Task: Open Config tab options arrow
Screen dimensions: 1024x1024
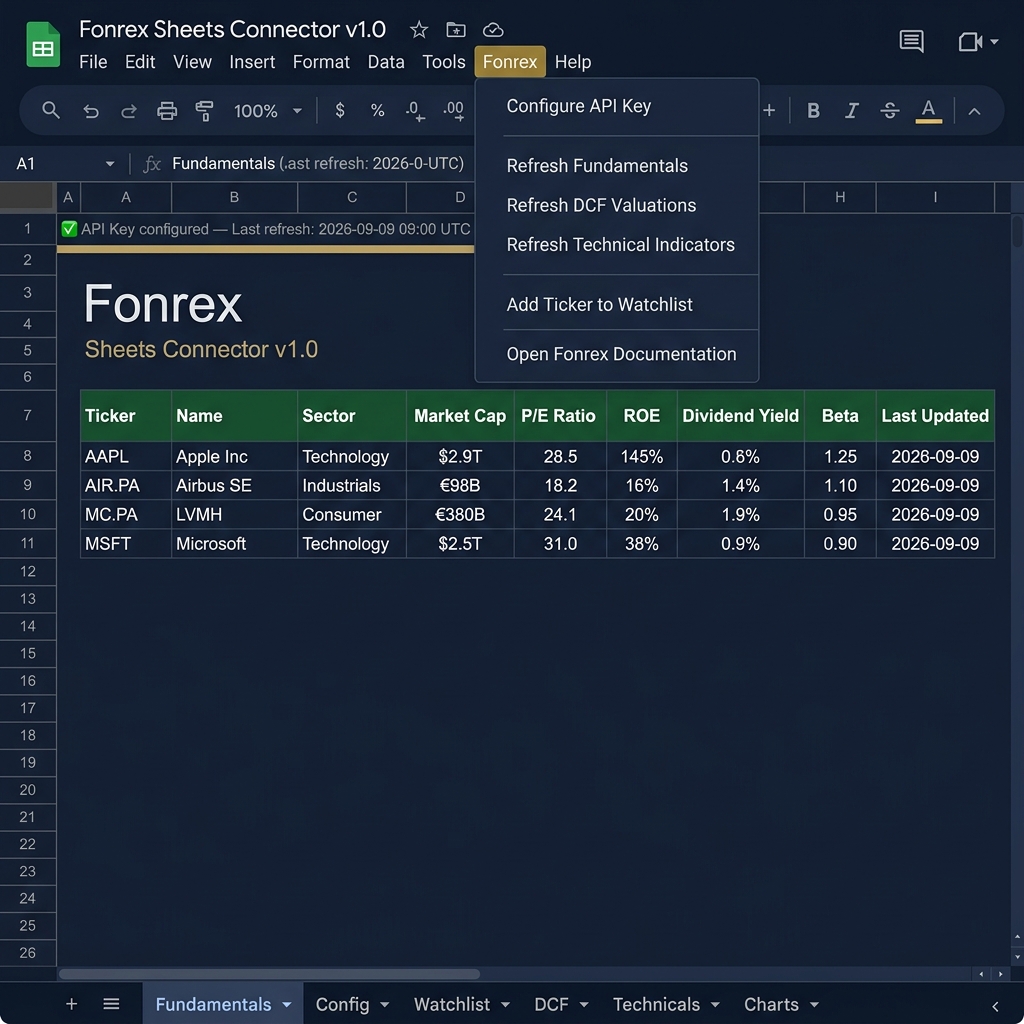Action: tap(385, 1004)
